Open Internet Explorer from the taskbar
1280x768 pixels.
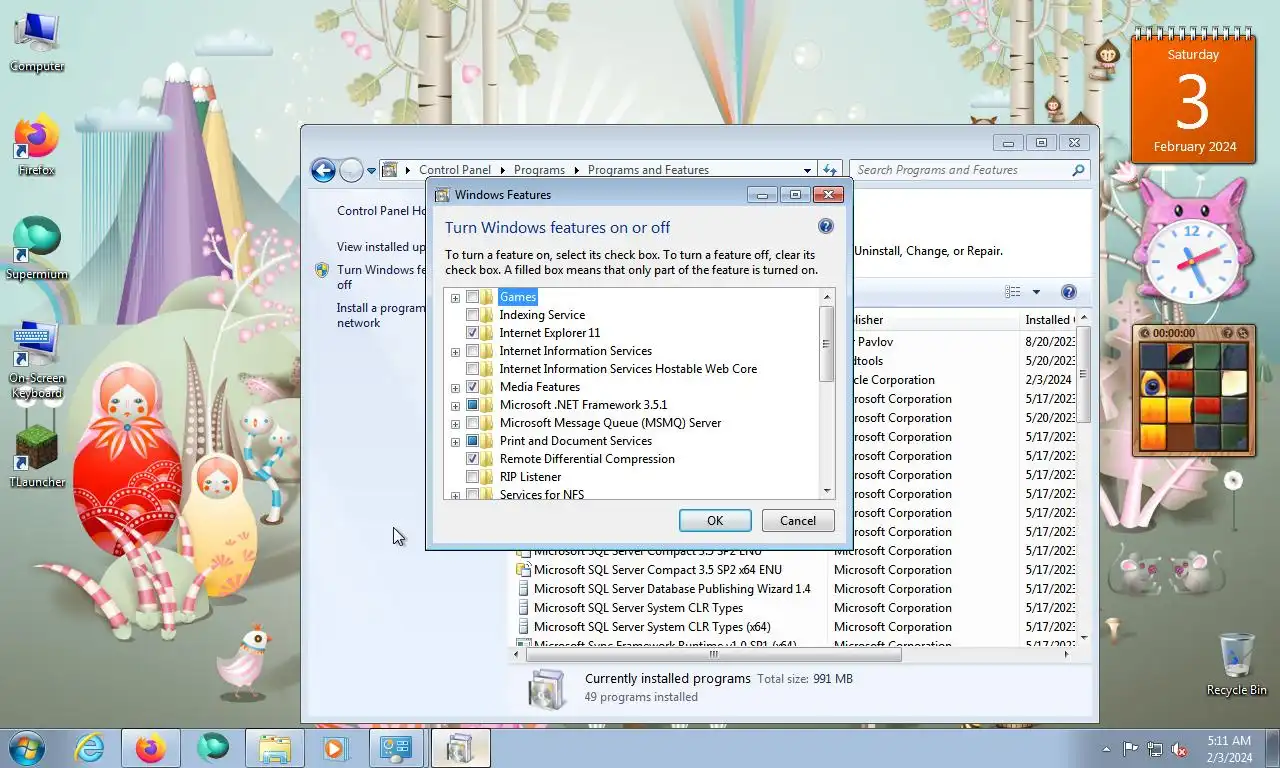[x=90, y=748]
